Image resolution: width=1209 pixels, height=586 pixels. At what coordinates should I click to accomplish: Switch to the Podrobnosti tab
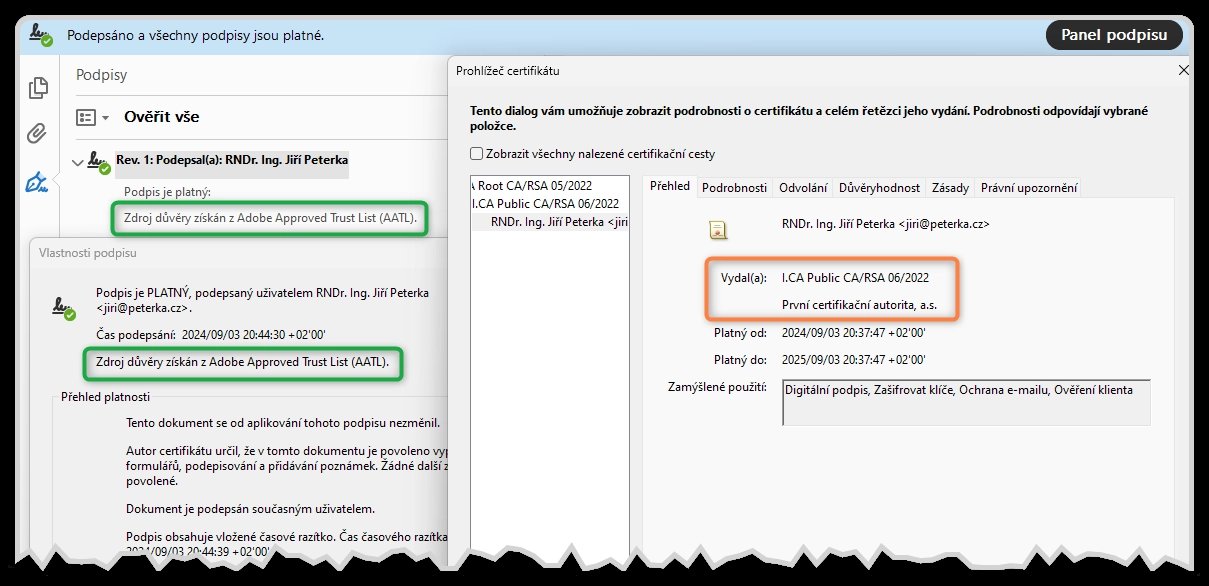click(734, 187)
